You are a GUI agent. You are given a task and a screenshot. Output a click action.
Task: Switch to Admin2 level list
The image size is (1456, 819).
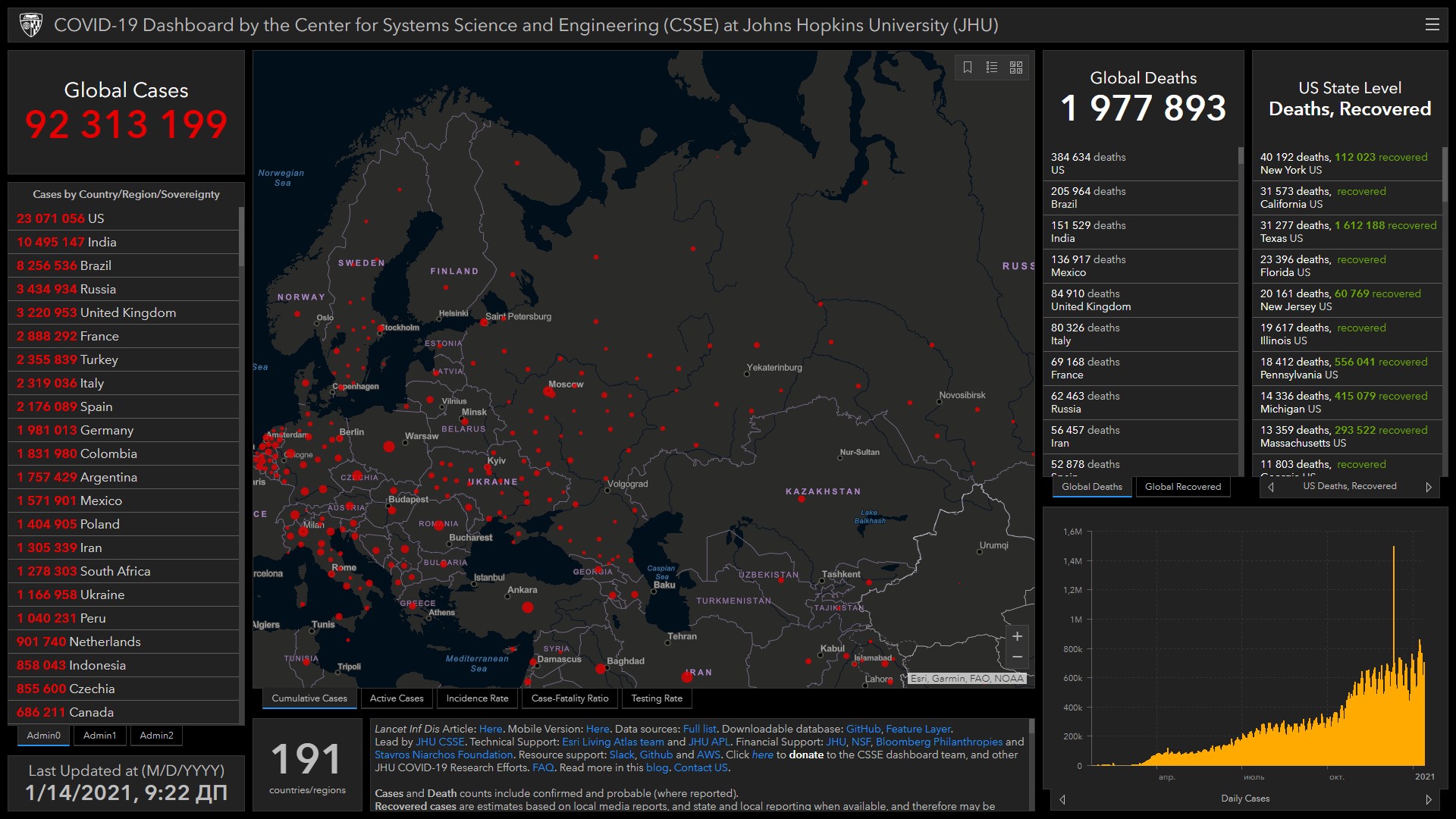click(x=156, y=735)
